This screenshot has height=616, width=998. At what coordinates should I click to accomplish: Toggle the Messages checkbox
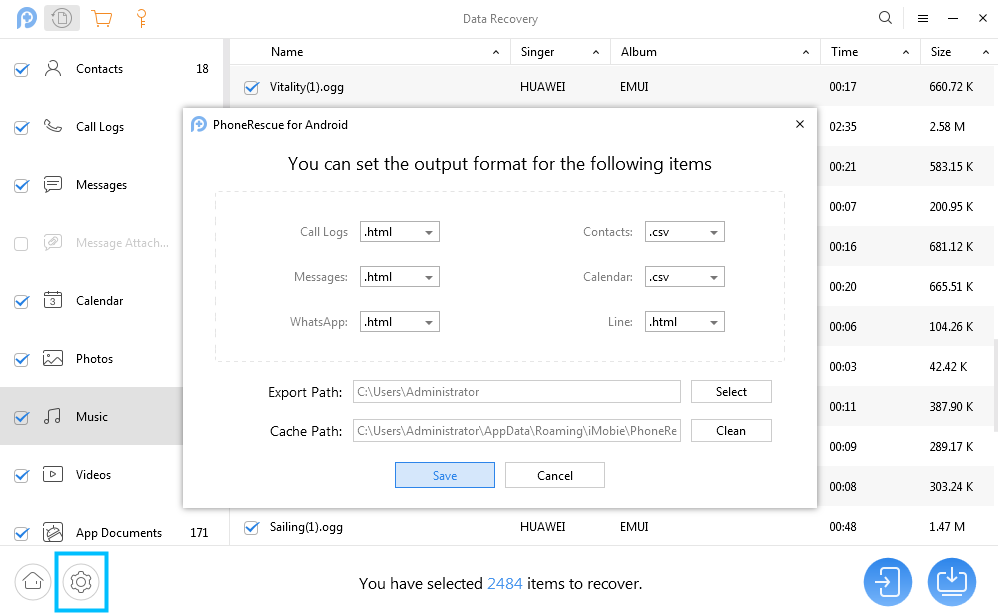pos(22,185)
